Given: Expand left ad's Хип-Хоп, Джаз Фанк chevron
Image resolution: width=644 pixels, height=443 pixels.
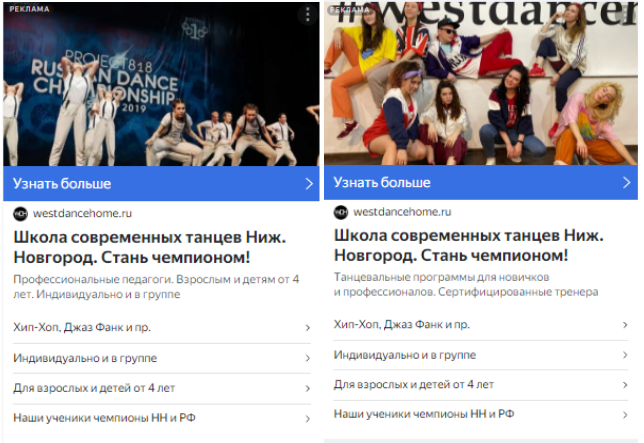Looking at the screenshot, I should (308, 328).
